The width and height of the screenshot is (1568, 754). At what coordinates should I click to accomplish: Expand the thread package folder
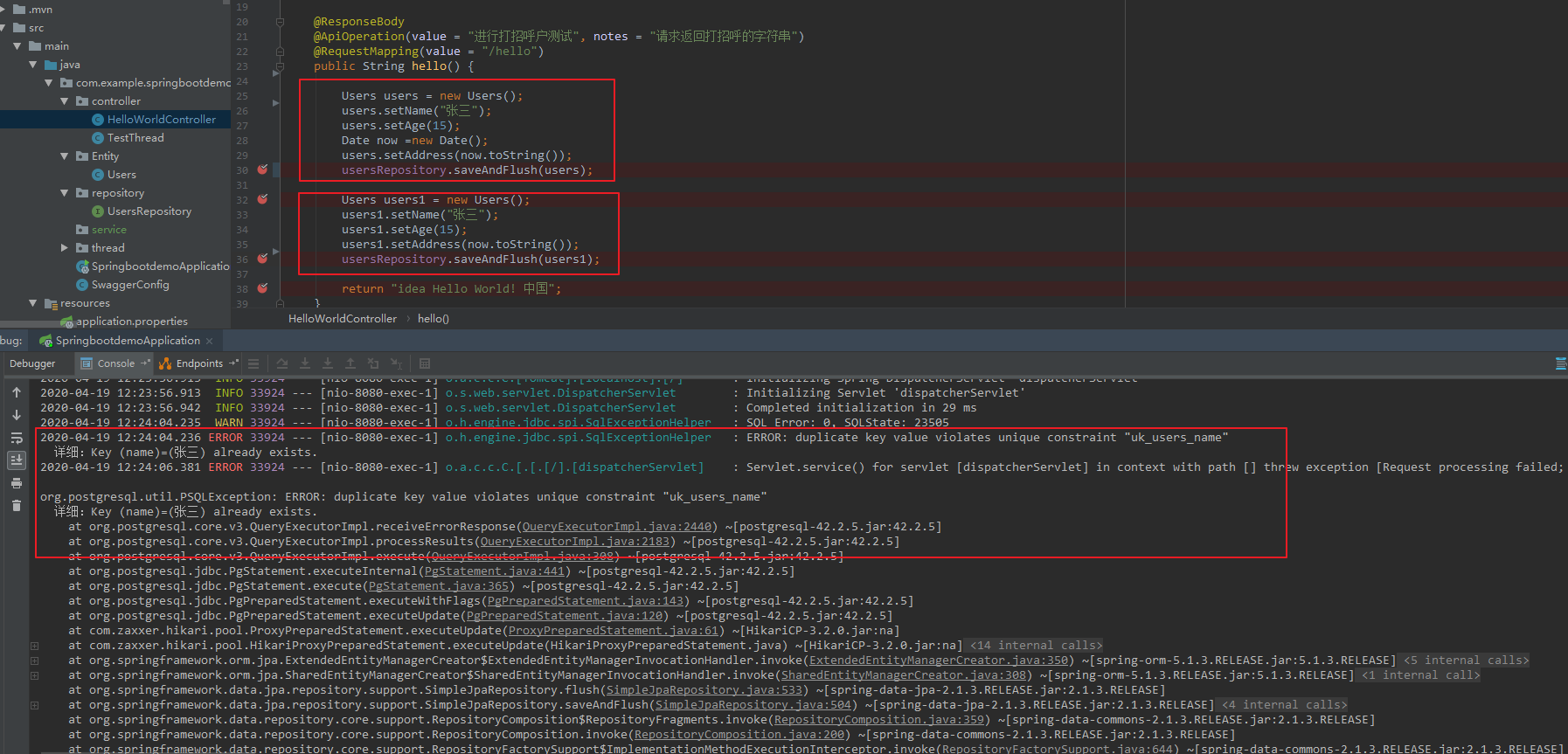pos(65,248)
